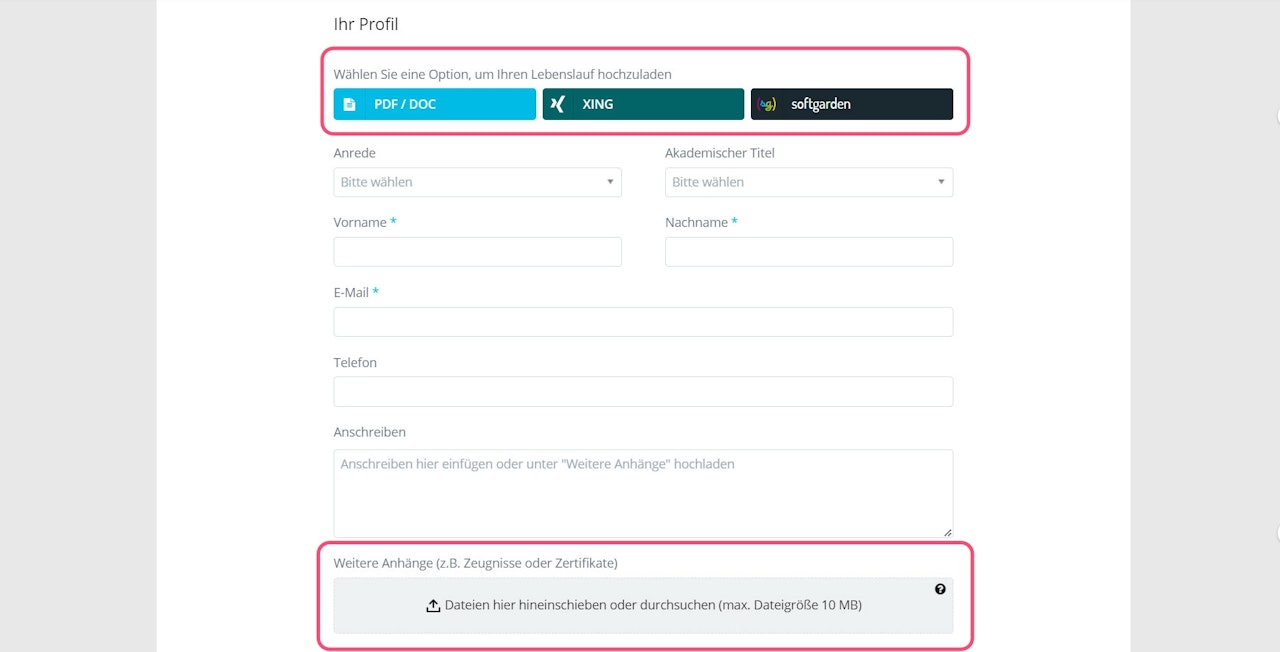Click the softgarden logo icon

pos(767,104)
